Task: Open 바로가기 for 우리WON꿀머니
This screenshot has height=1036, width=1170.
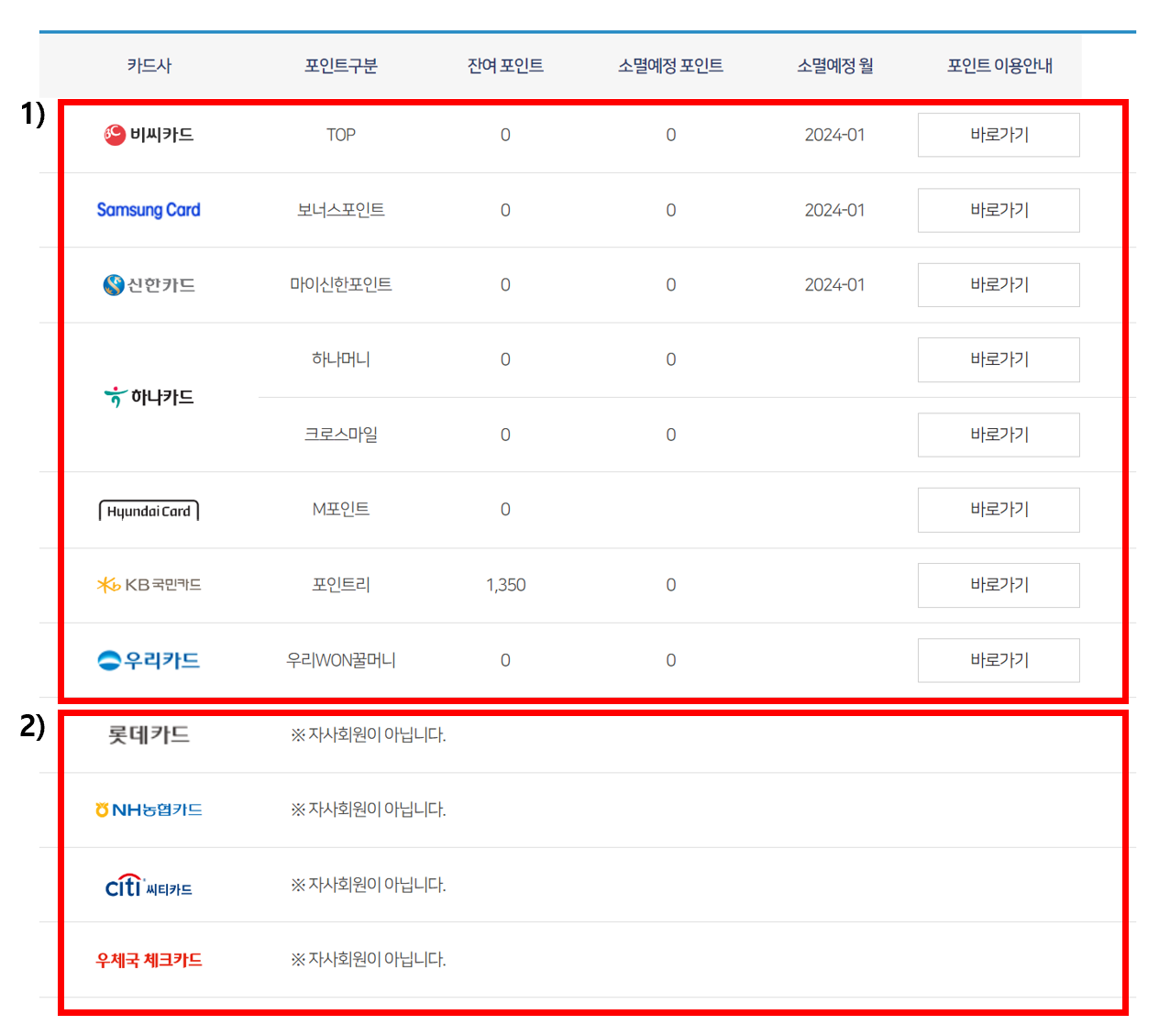Action: pos(999,660)
